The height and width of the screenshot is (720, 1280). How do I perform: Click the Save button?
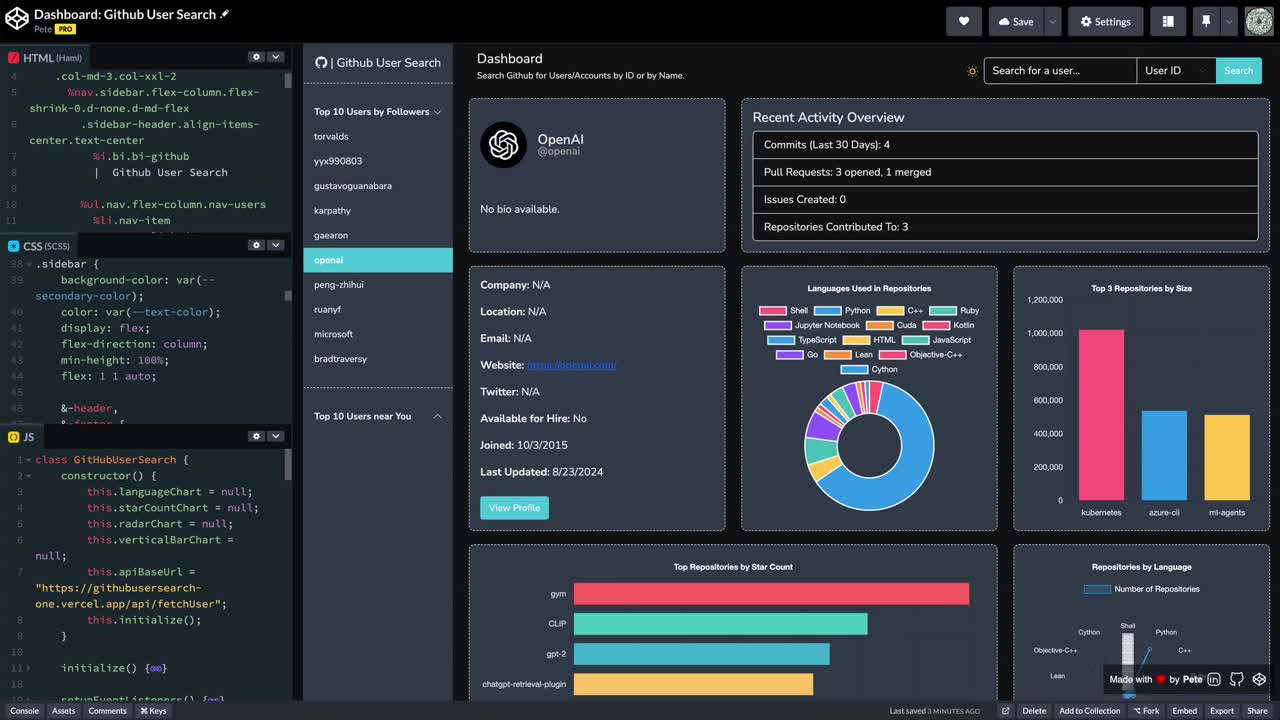click(1015, 21)
